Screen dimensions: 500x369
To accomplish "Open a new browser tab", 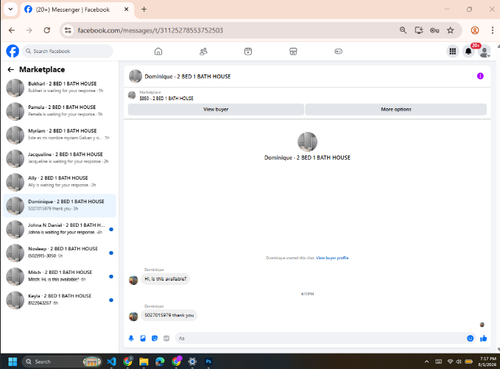I will tap(144, 9).
